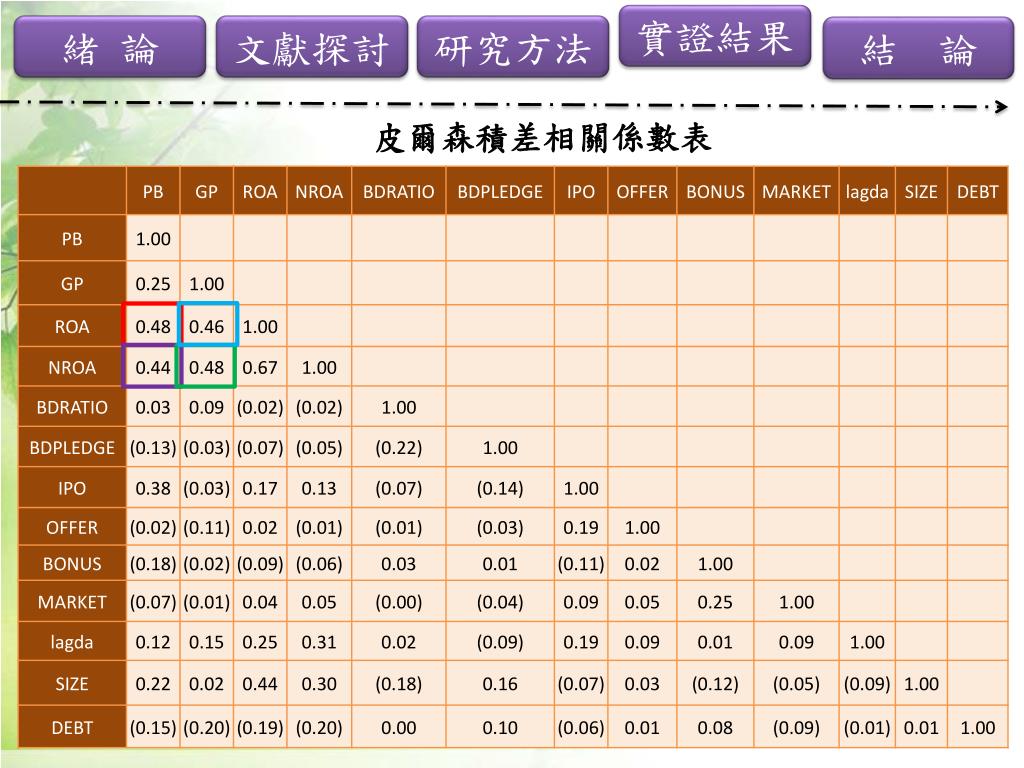
Task: Select the NROA–GP cell showing 0.48
Action: [206, 367]
